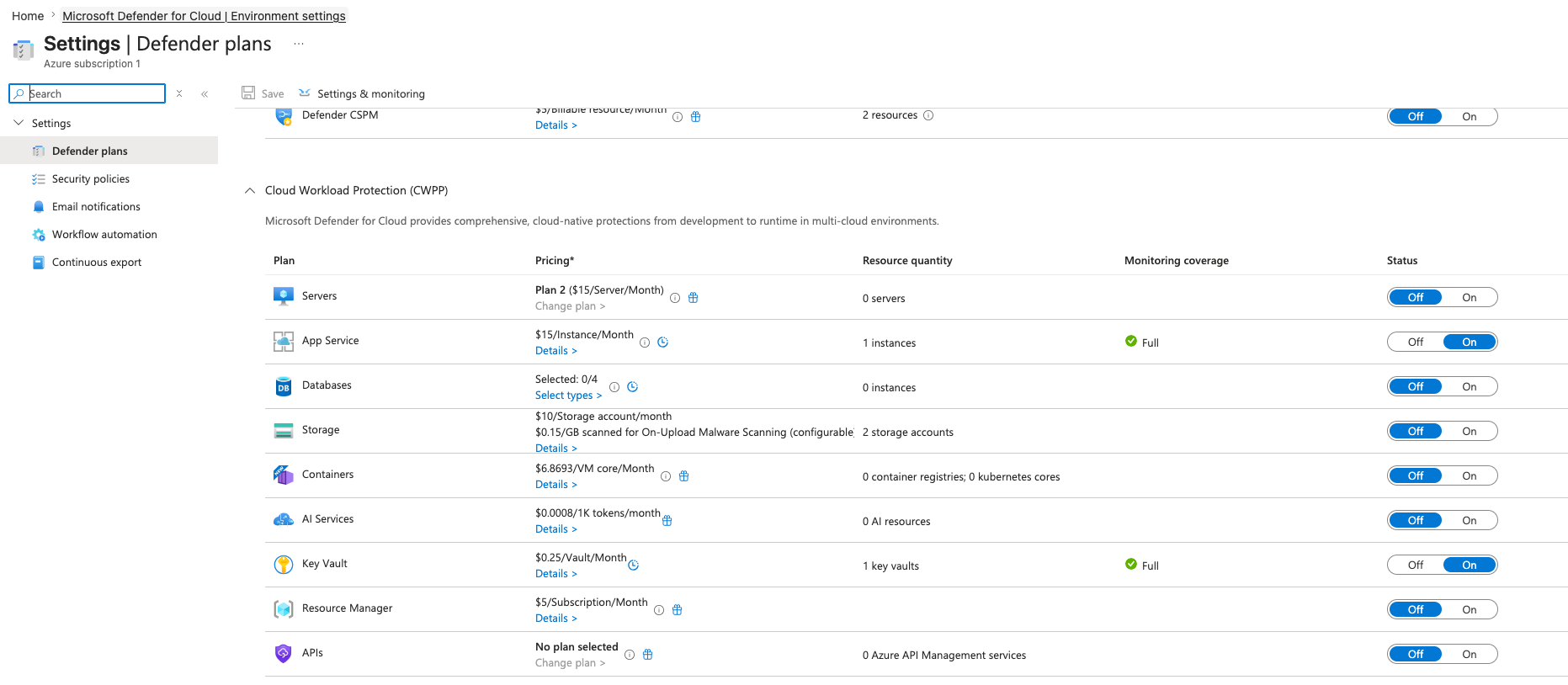Click info icon next to 2 resources
Image resolution: width=1568 pixels, height=685 pixels.
(x=928, y=115)
